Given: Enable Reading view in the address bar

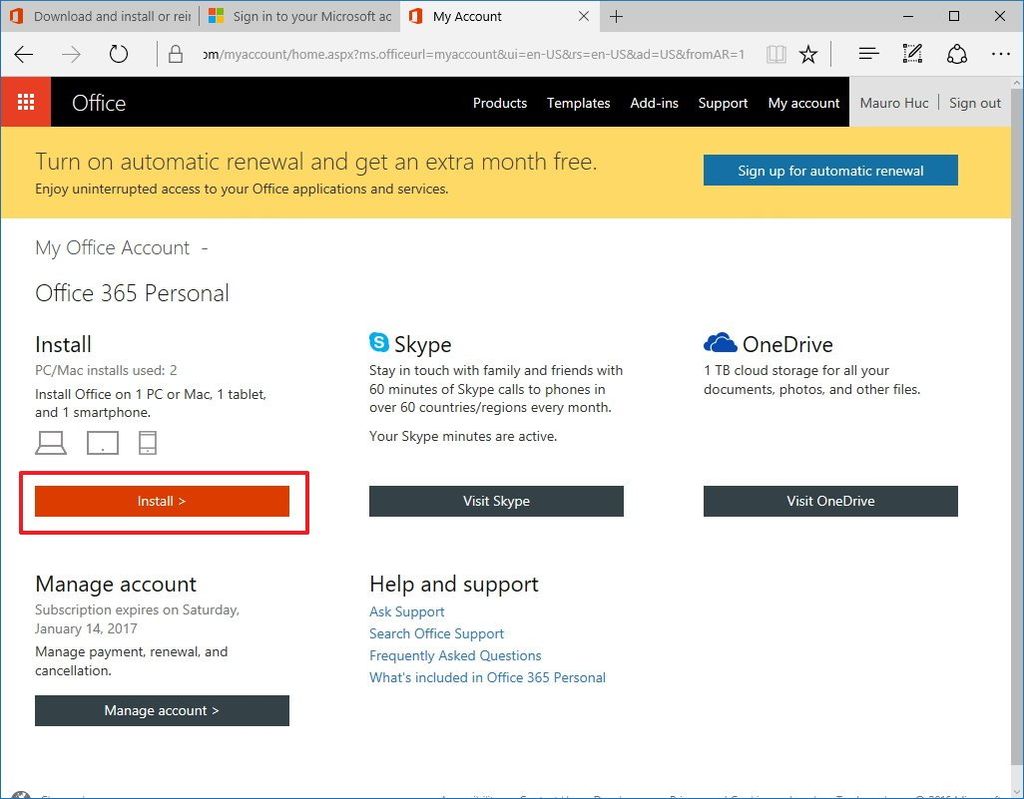Looking at the screenshot, I should [776, 53].
